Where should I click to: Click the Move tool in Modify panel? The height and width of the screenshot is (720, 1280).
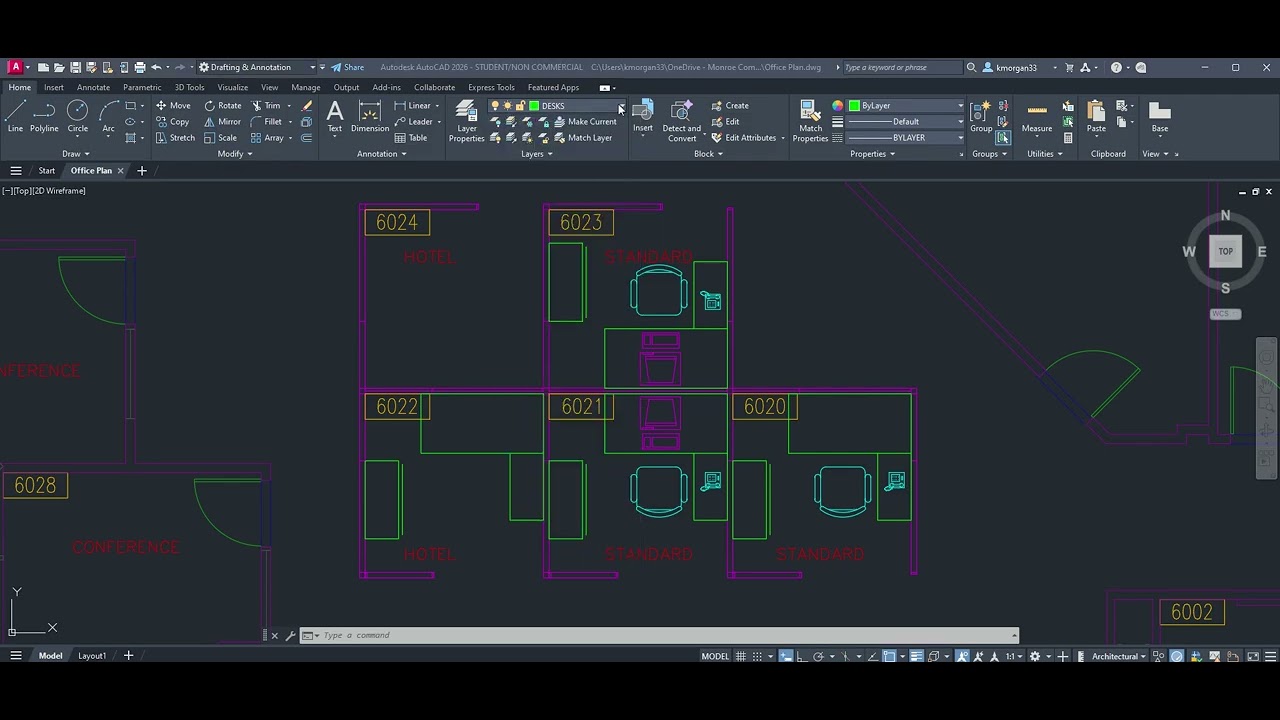172,105
